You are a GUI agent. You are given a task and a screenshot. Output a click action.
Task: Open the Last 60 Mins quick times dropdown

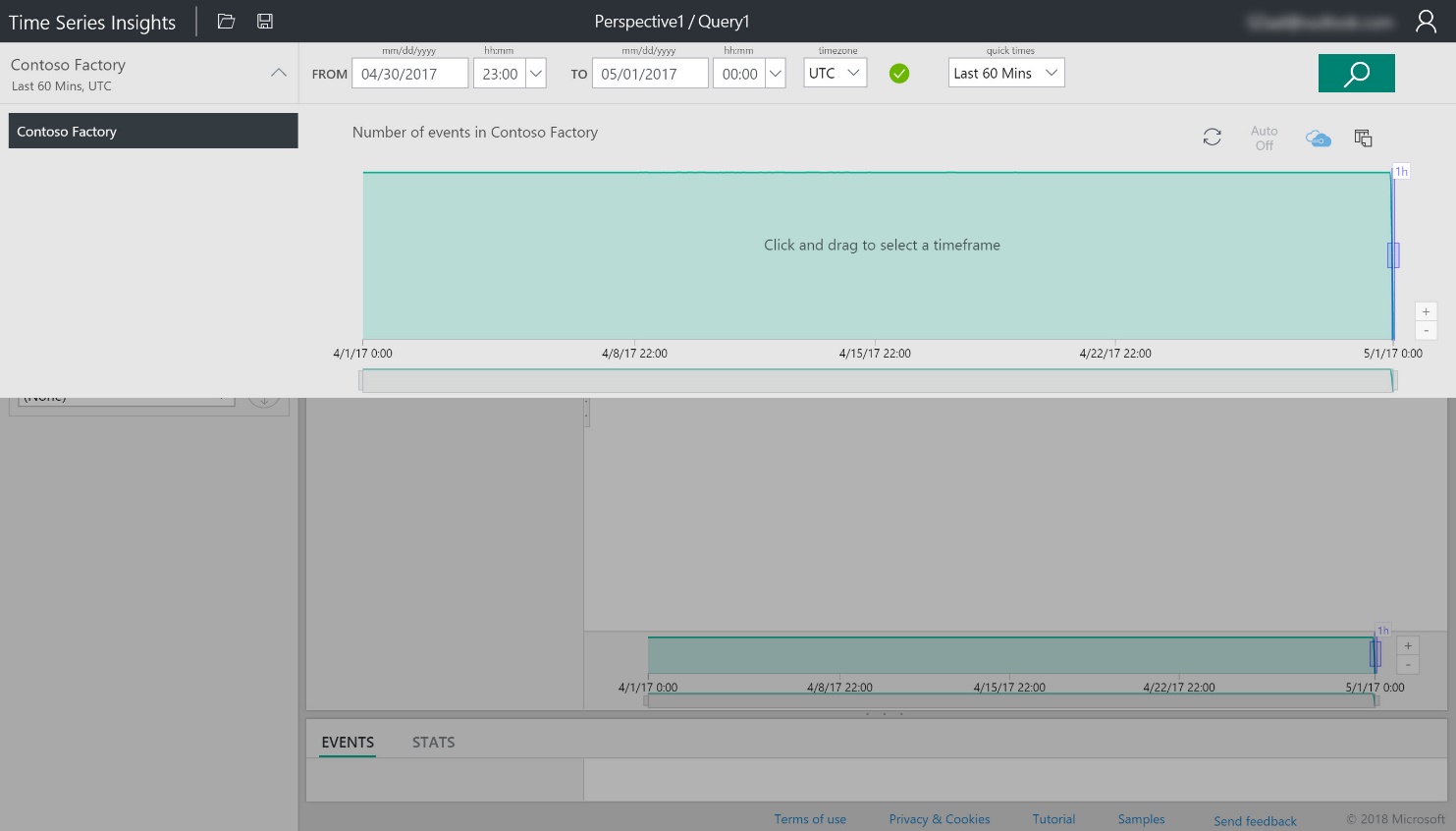[x=1006, y=74]
